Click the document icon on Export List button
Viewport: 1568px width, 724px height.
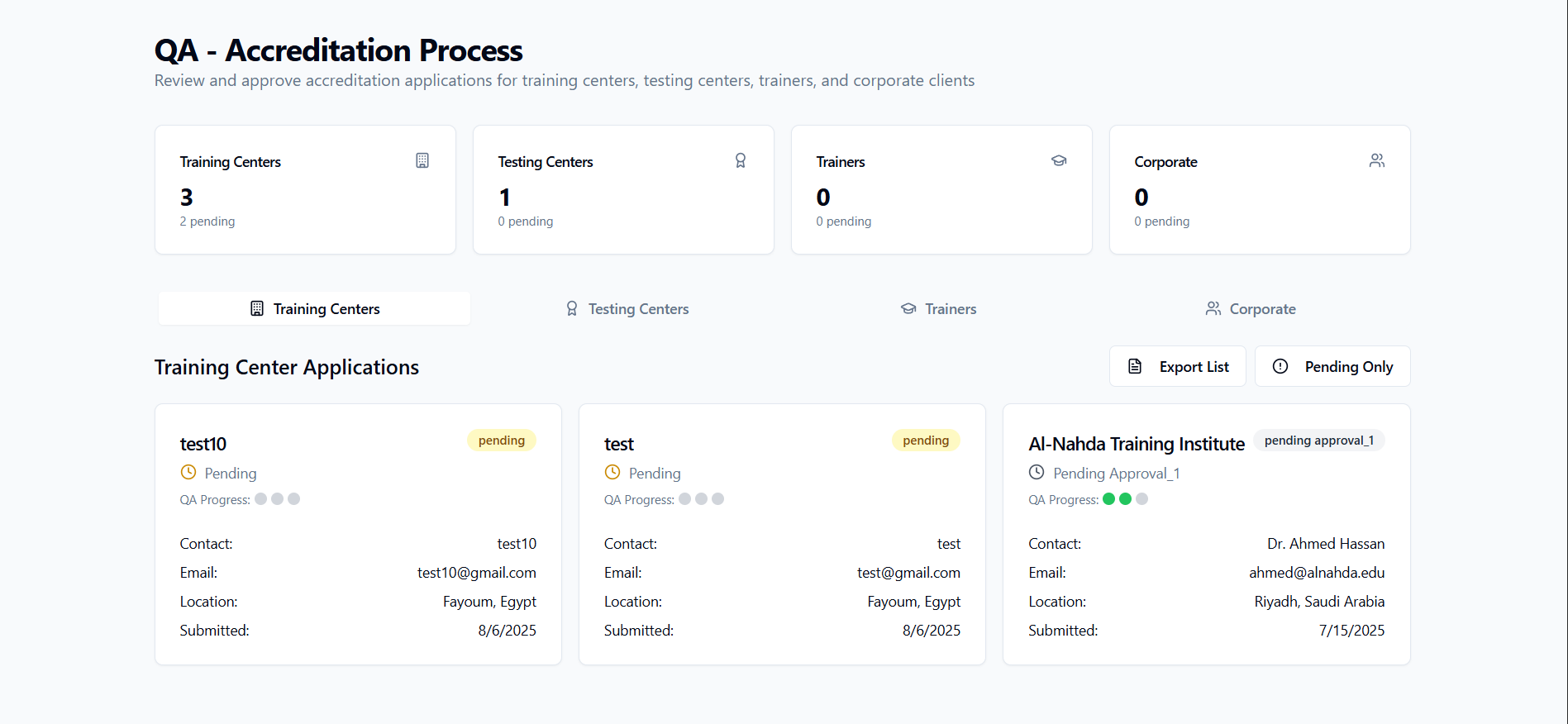click(x=1135, y=366)
